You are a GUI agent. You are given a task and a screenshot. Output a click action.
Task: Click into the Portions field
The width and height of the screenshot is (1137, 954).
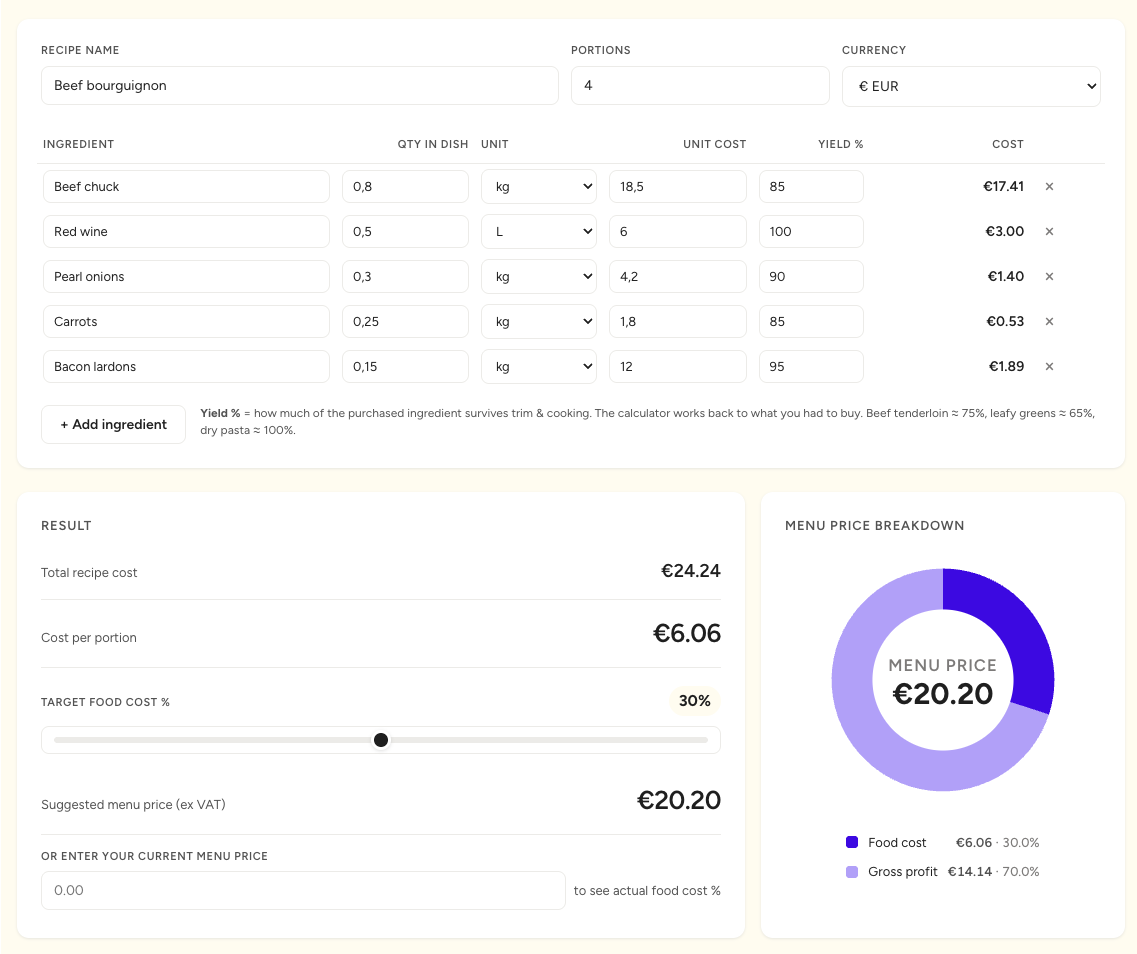(x=700, y=86)
